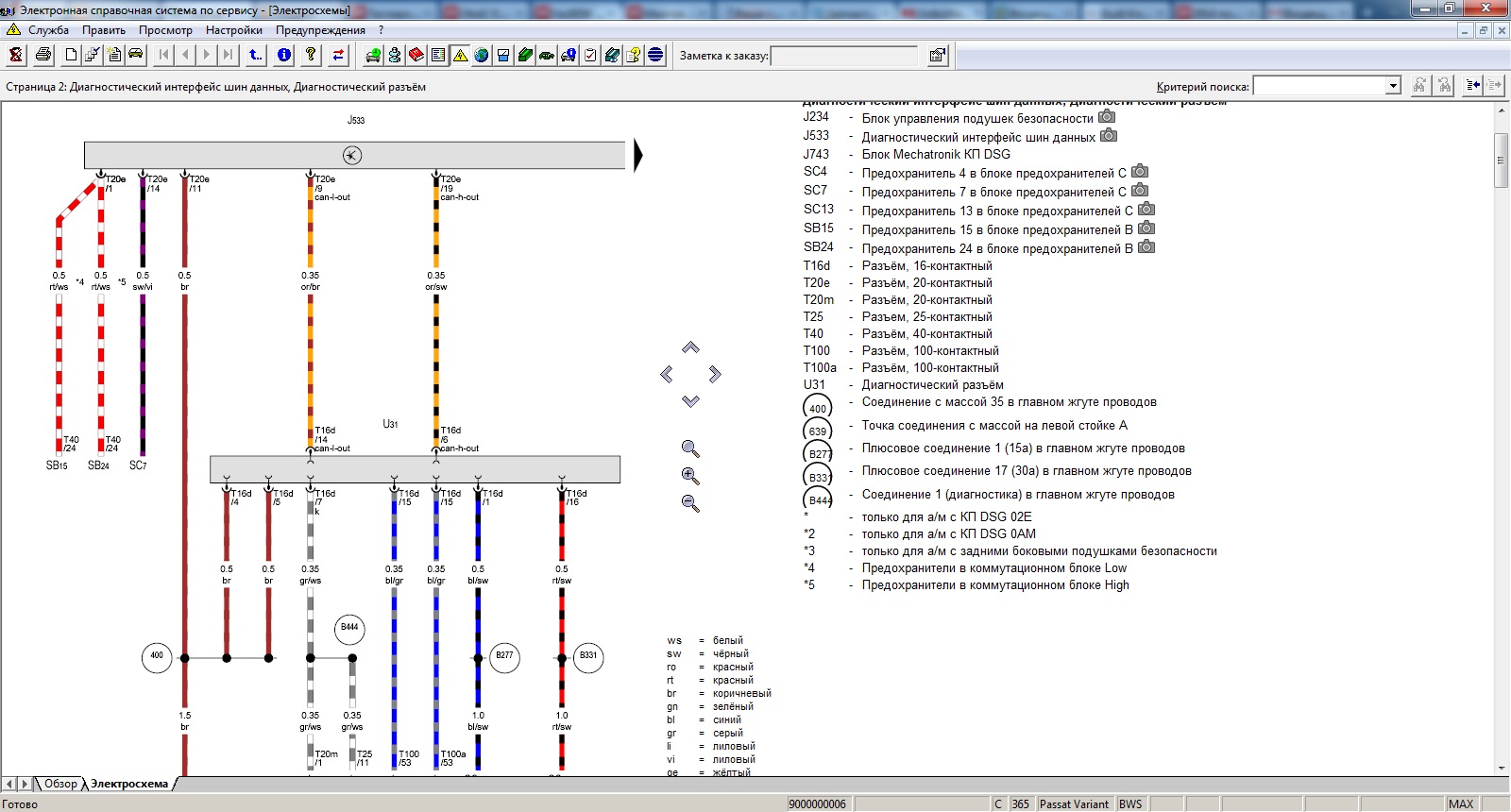
Task: Click the blue info icon
Action: click(284, 55)
